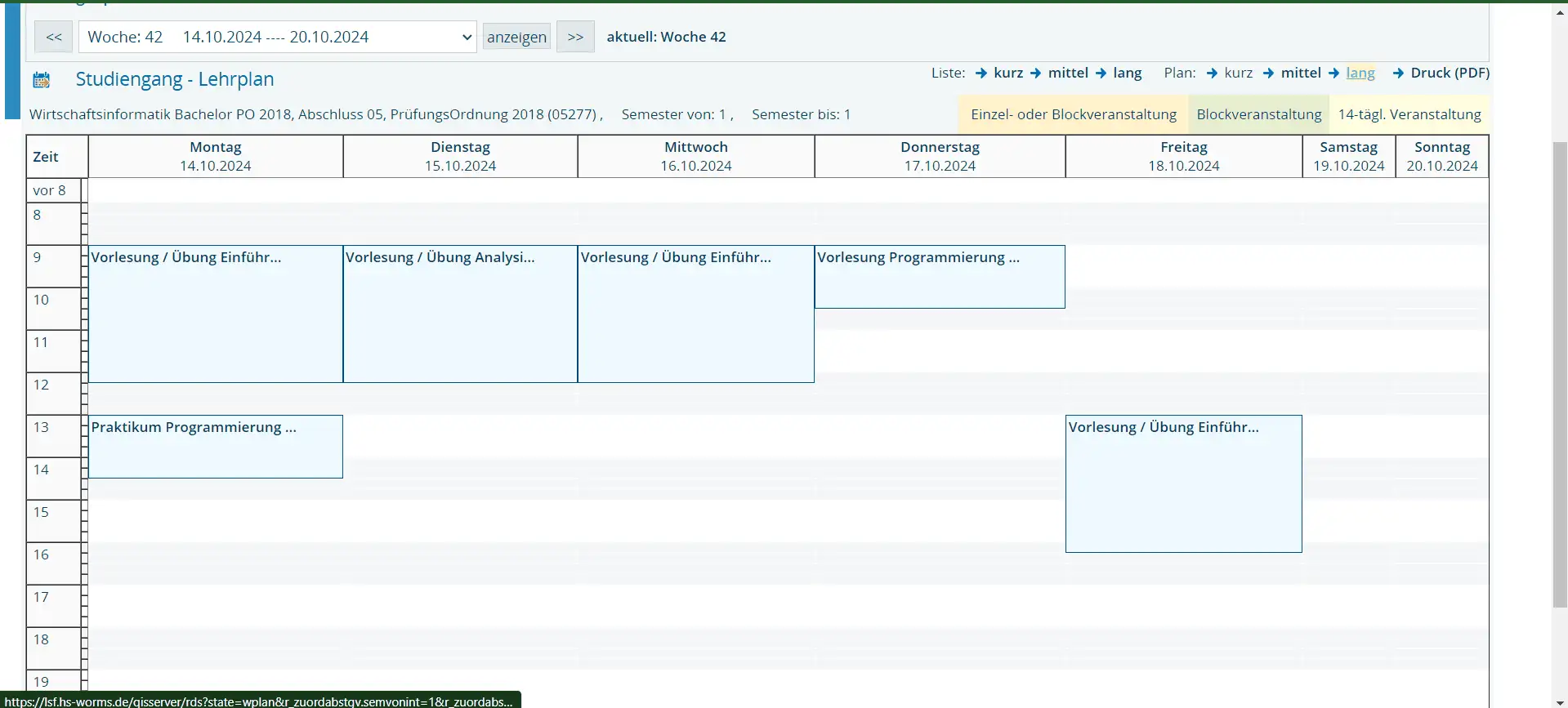This screenshot has width=1568, height=708.
Task: Select Liste lang view link
Action: coord(1127,73)
